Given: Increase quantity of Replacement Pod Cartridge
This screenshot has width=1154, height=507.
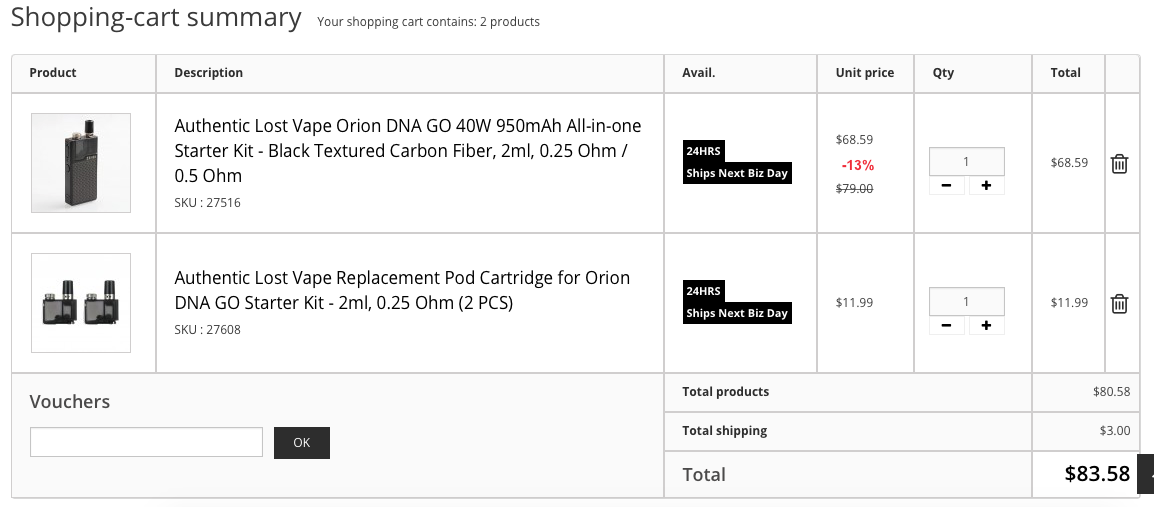Looking at the screenshot, I should [x=986, y=325].
